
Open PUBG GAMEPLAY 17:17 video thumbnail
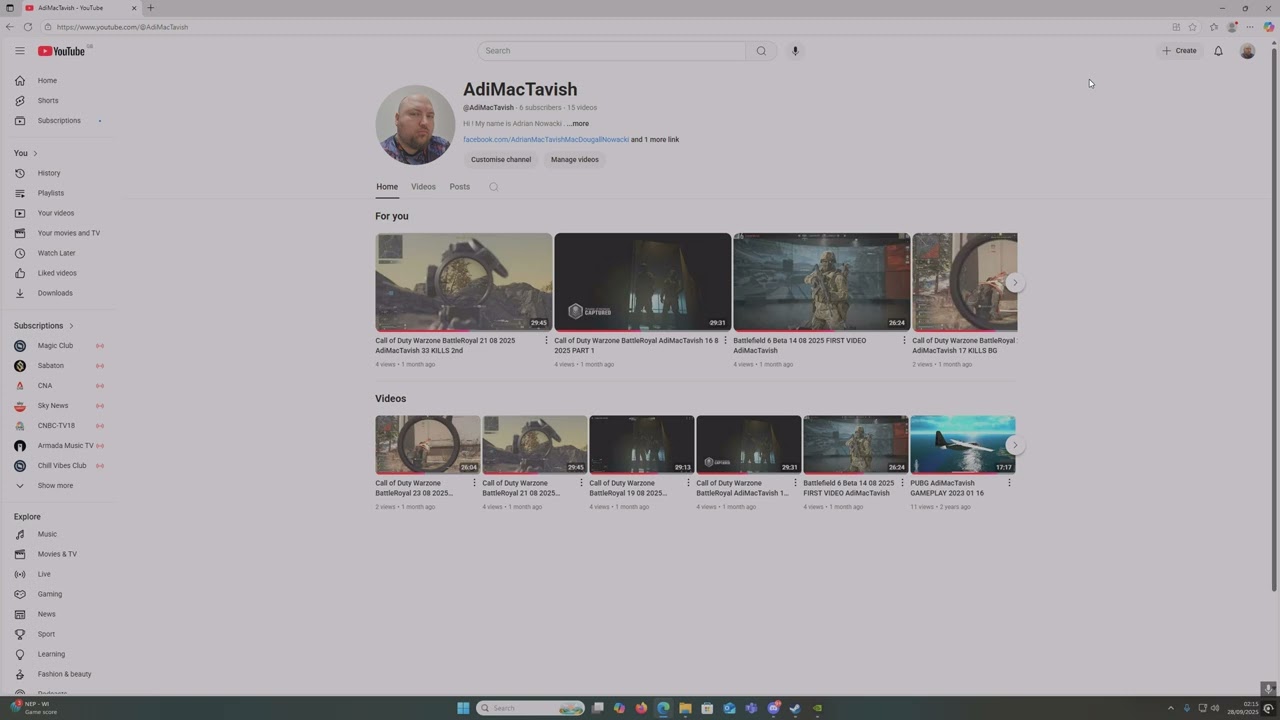point(963,445)
